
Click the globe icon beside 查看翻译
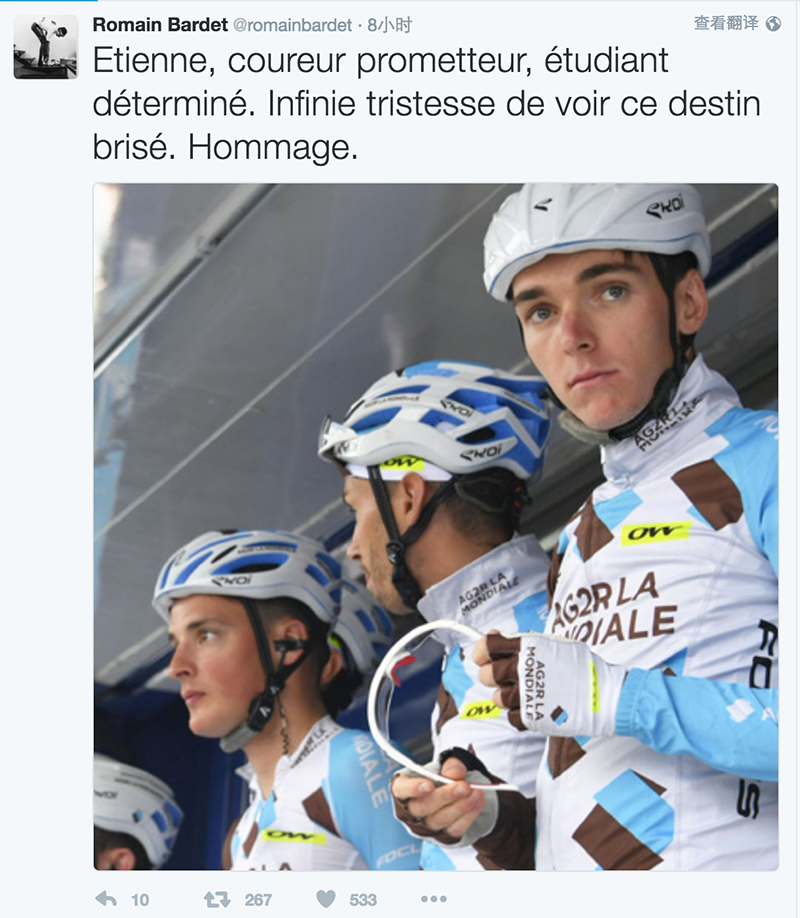(773, 23)
